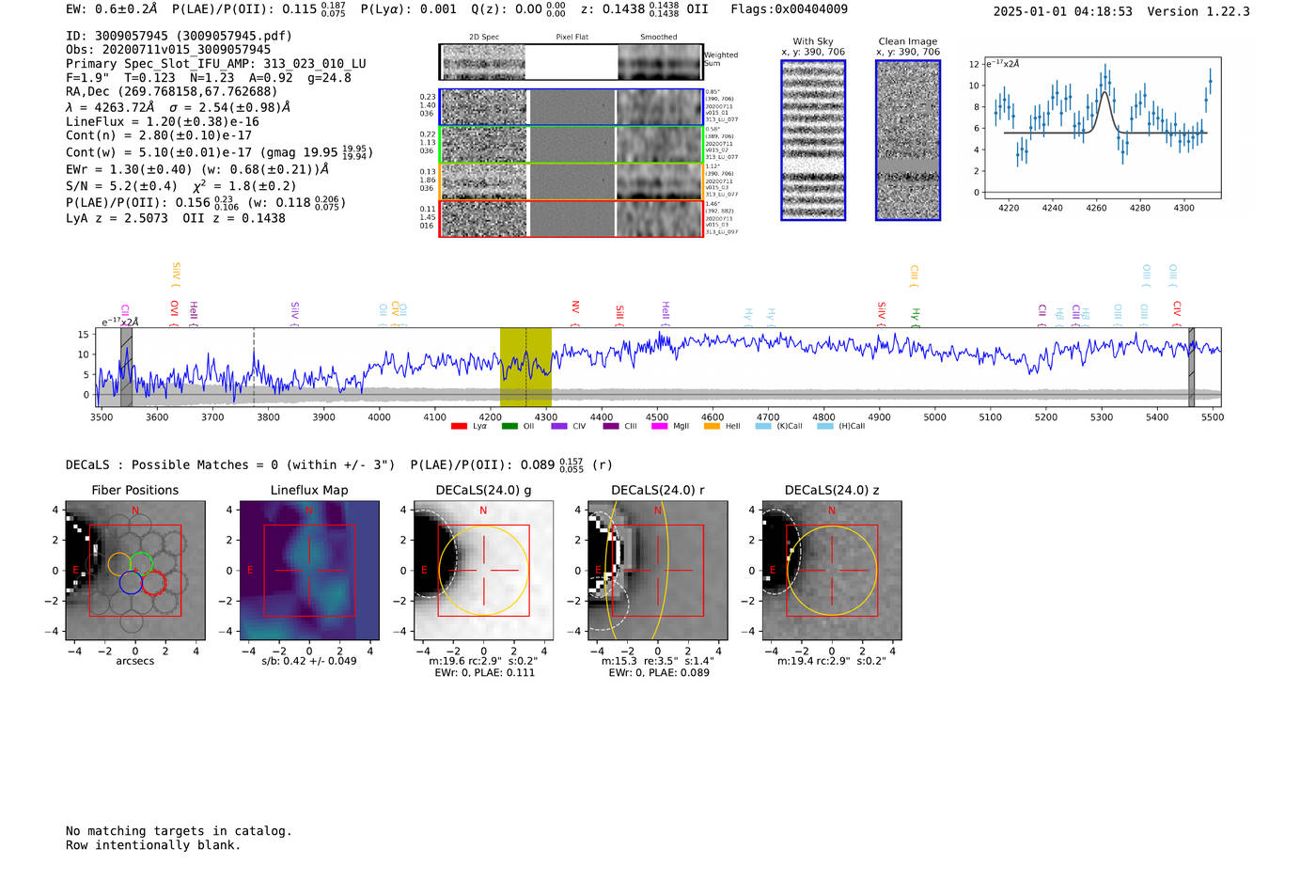Click the 'EWr: 0, PLAE: 0.111' caption
Screen dimensions: 1316x896
484,673
